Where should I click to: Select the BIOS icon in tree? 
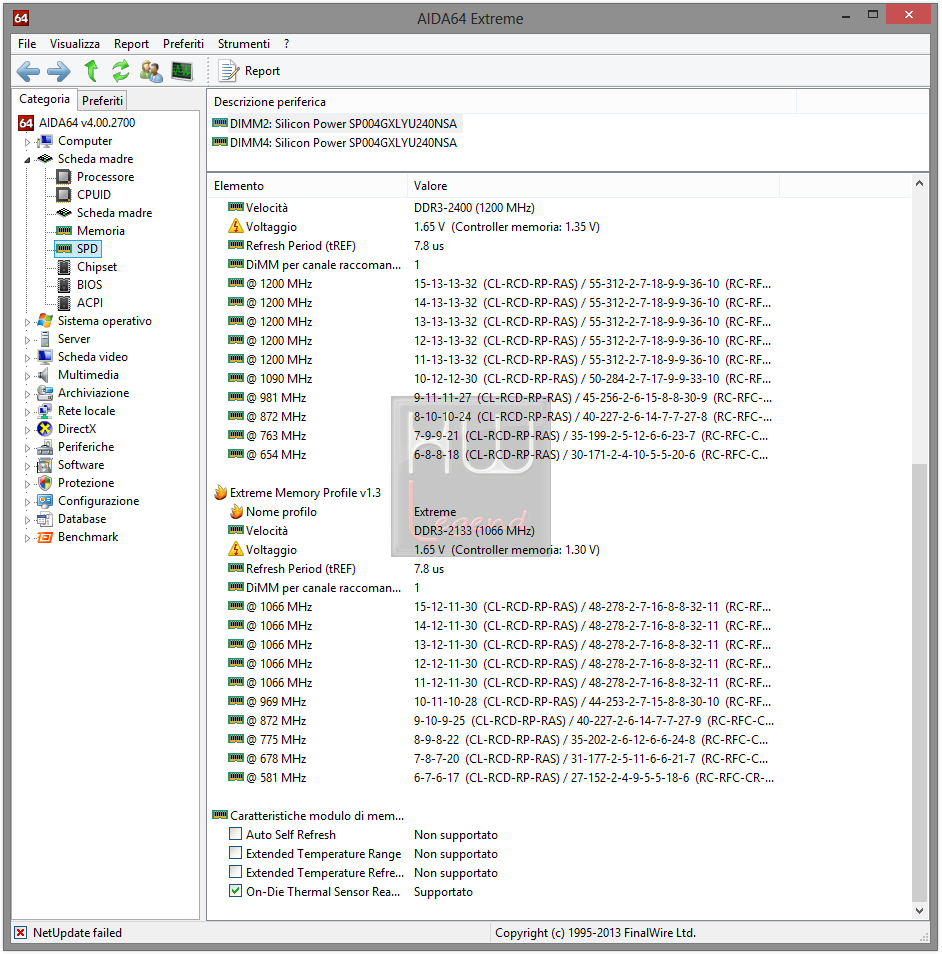click(x=63, y=285)
